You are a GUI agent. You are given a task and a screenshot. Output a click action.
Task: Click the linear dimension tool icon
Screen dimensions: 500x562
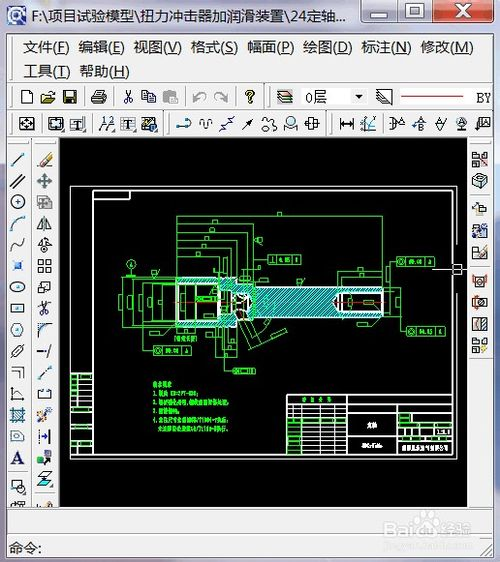coord(347,124)
